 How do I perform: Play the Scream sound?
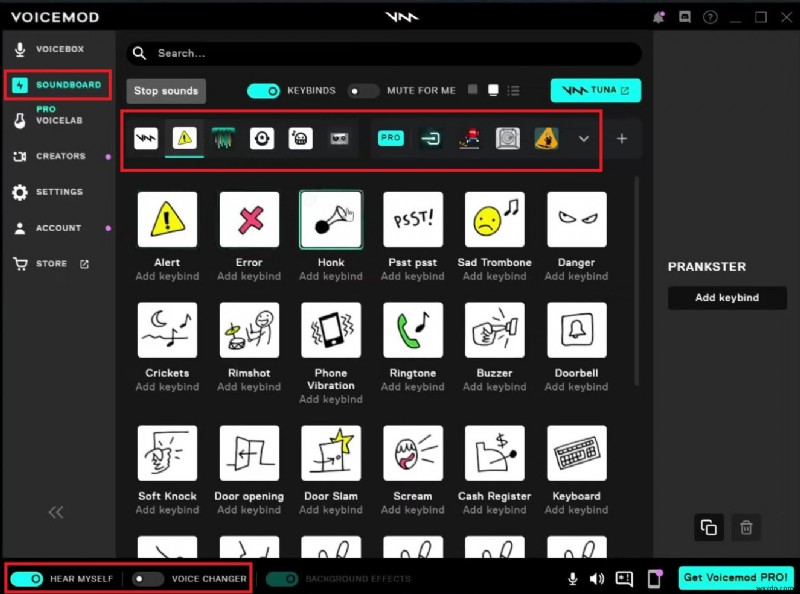(x=413, y=453)
